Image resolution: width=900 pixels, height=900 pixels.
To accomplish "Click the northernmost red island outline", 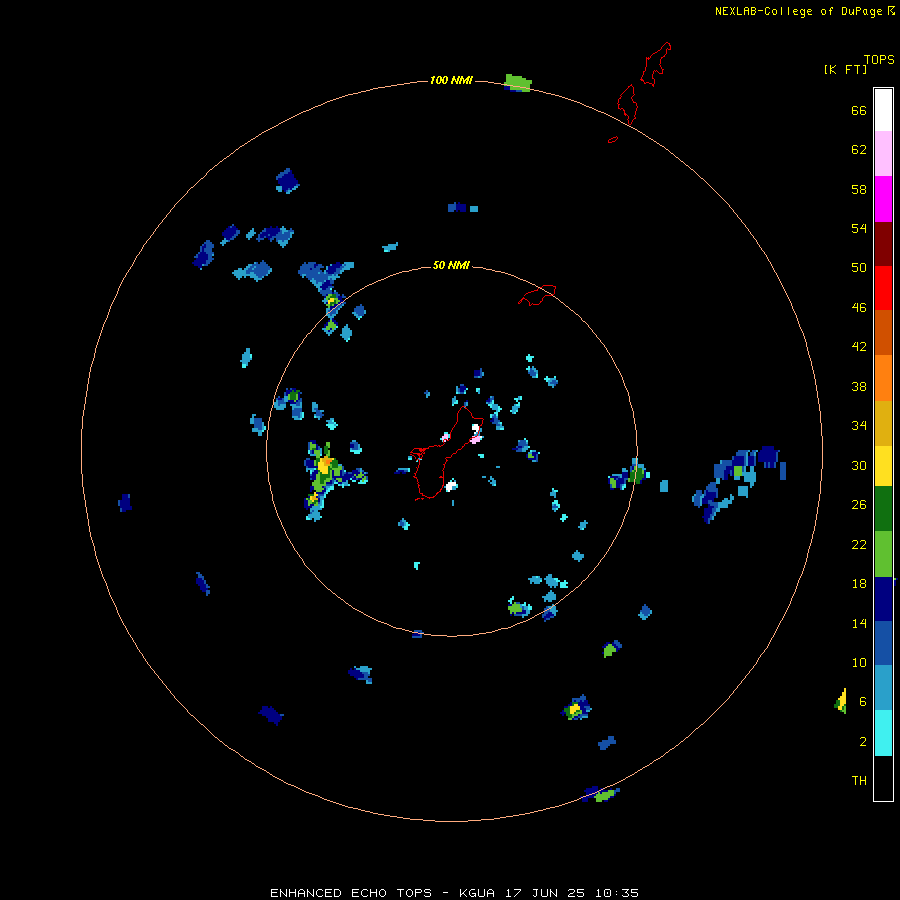I will point(655,64).
